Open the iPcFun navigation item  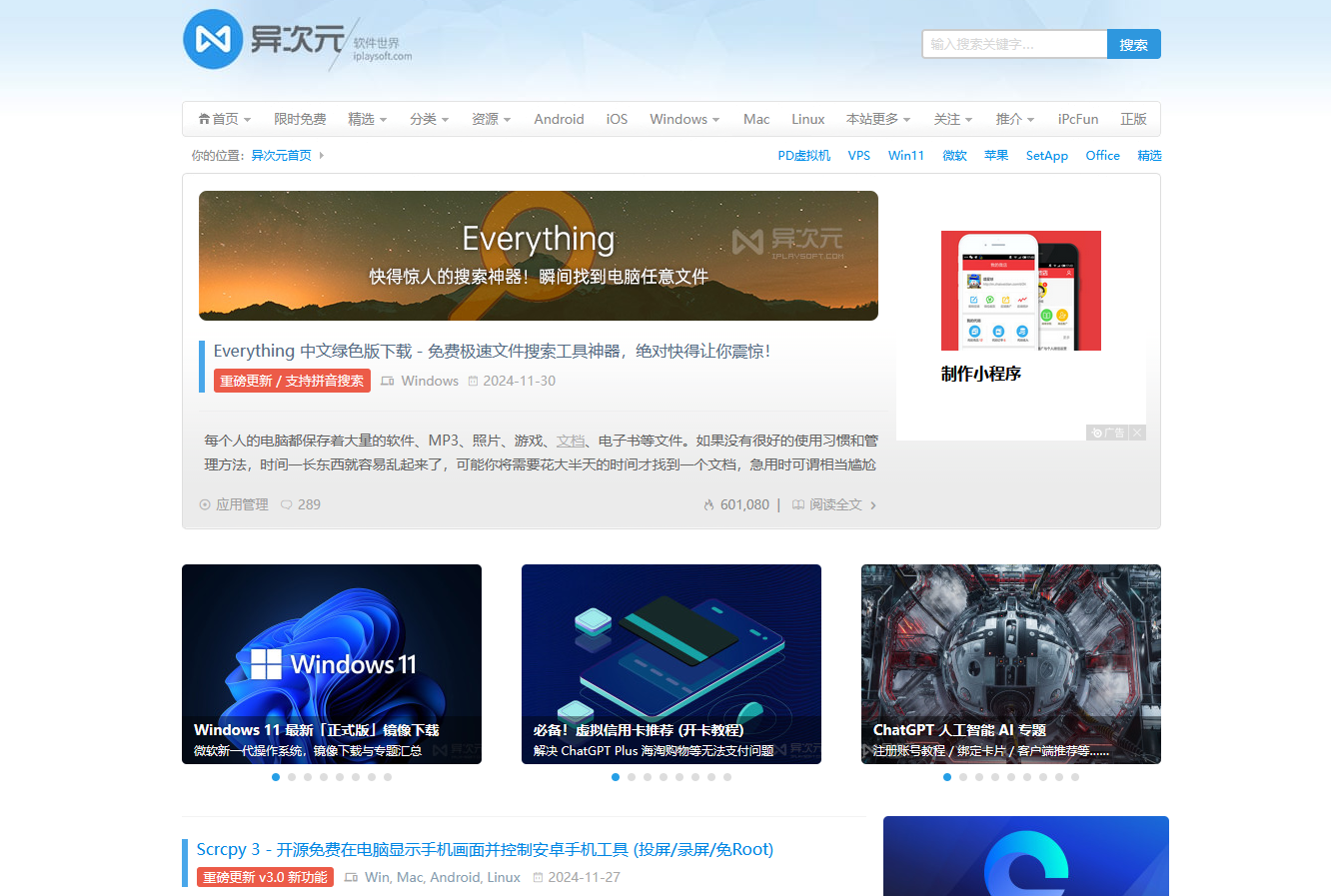(1078, 119)
